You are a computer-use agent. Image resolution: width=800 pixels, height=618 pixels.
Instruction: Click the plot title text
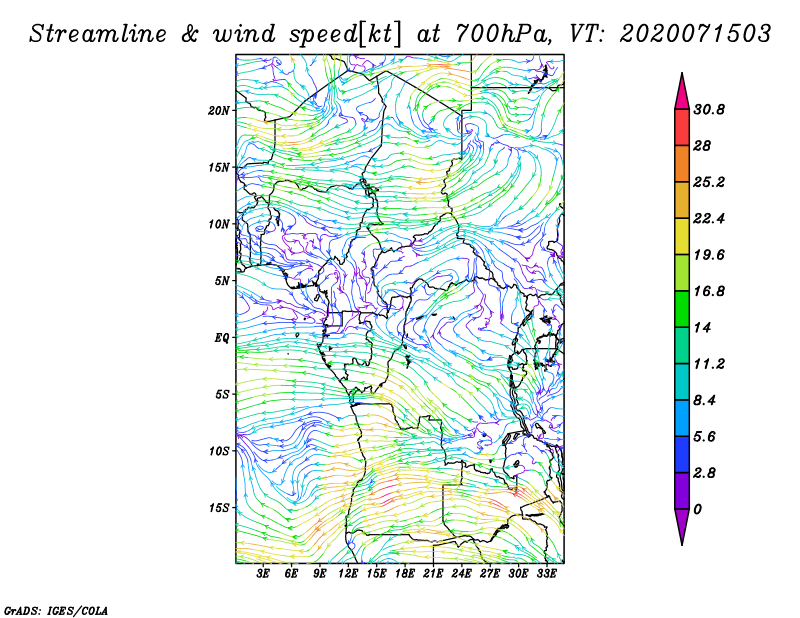click(x=400, y=34)
